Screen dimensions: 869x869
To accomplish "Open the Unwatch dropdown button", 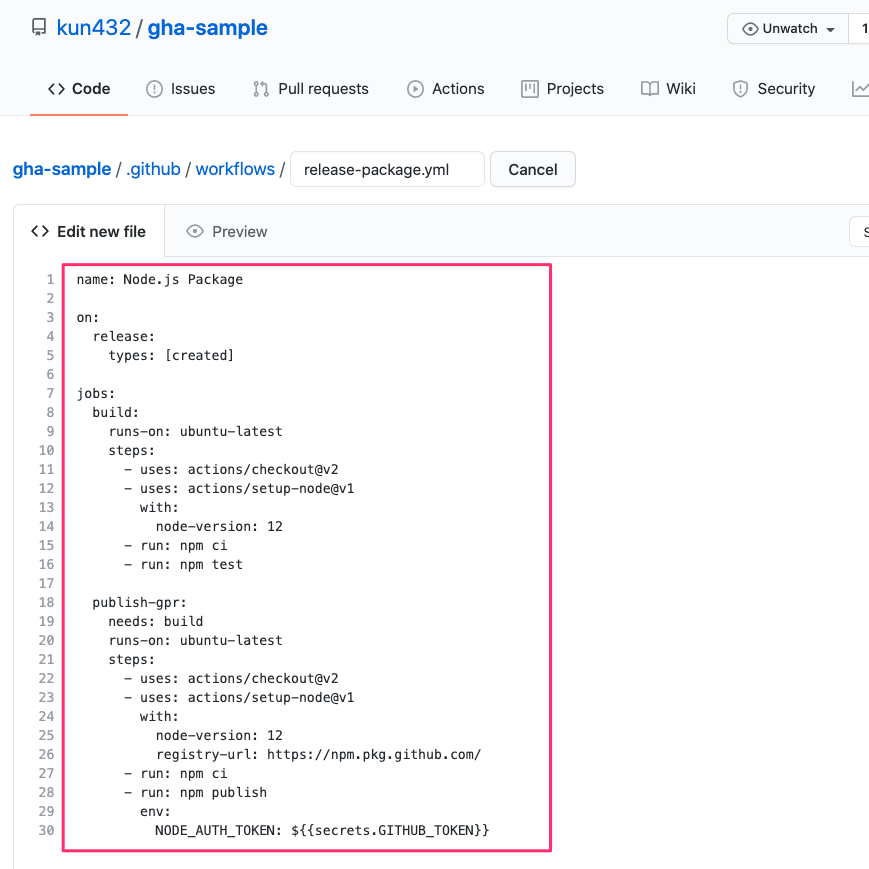I will 788,28.
